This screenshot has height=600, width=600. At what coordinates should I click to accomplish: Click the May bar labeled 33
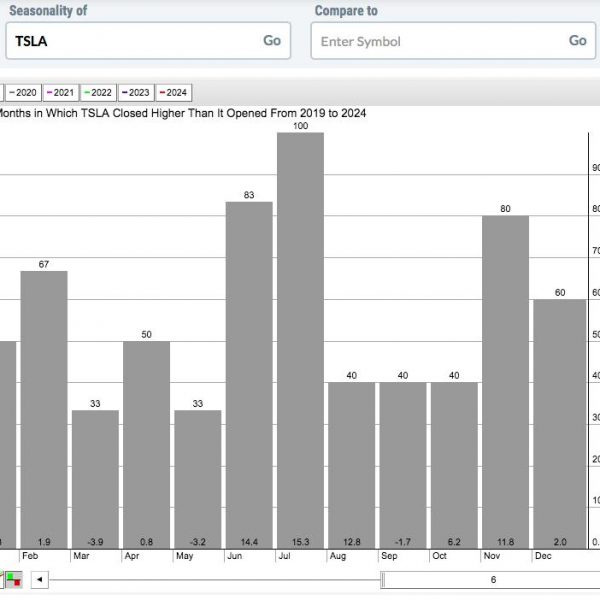click(x=198, y=479)
